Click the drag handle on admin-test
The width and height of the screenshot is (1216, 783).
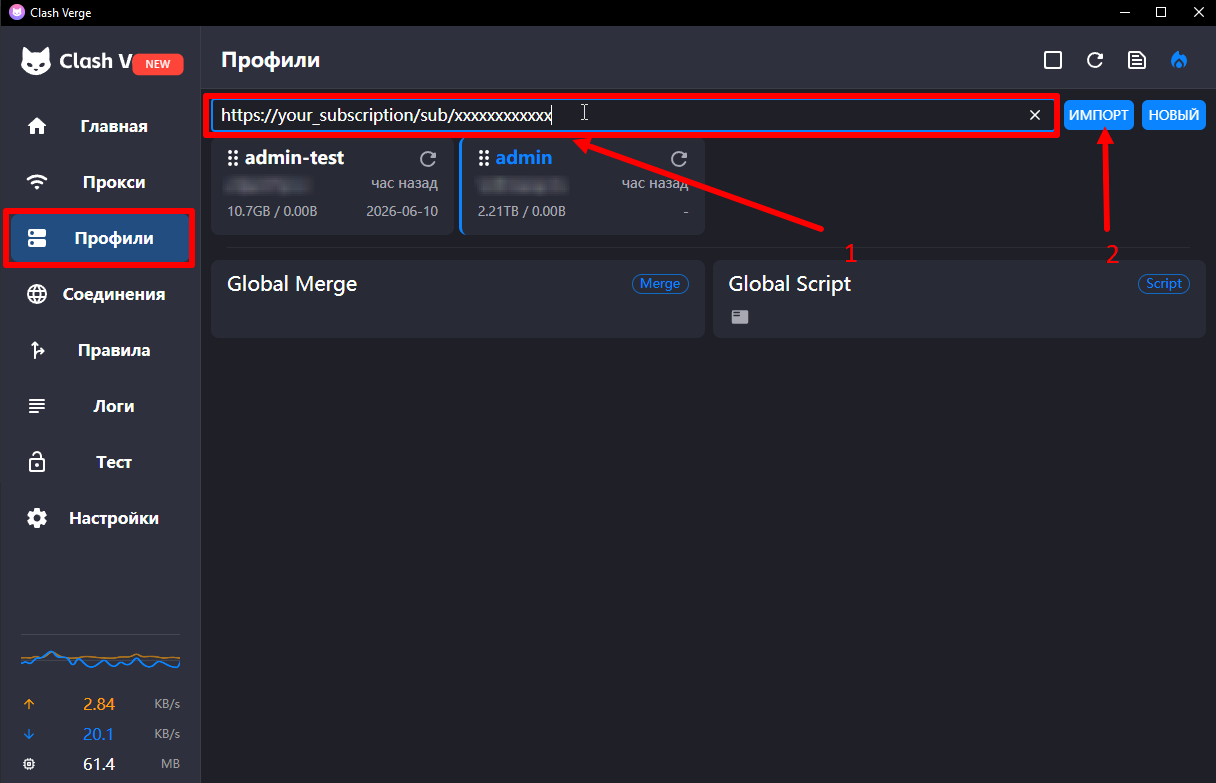233,158
